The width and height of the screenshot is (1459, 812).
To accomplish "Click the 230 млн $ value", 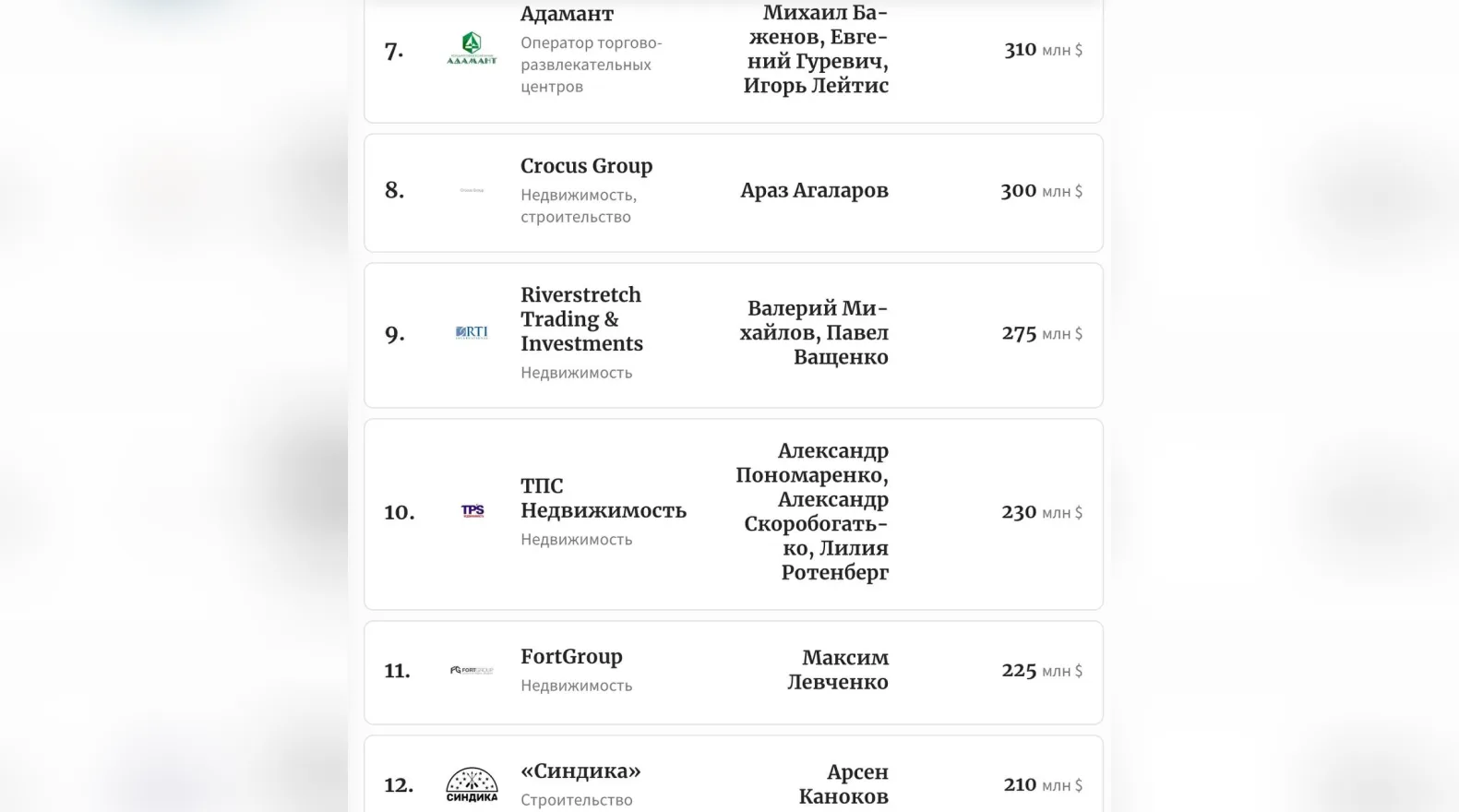I will click(x=1042, y=512).
